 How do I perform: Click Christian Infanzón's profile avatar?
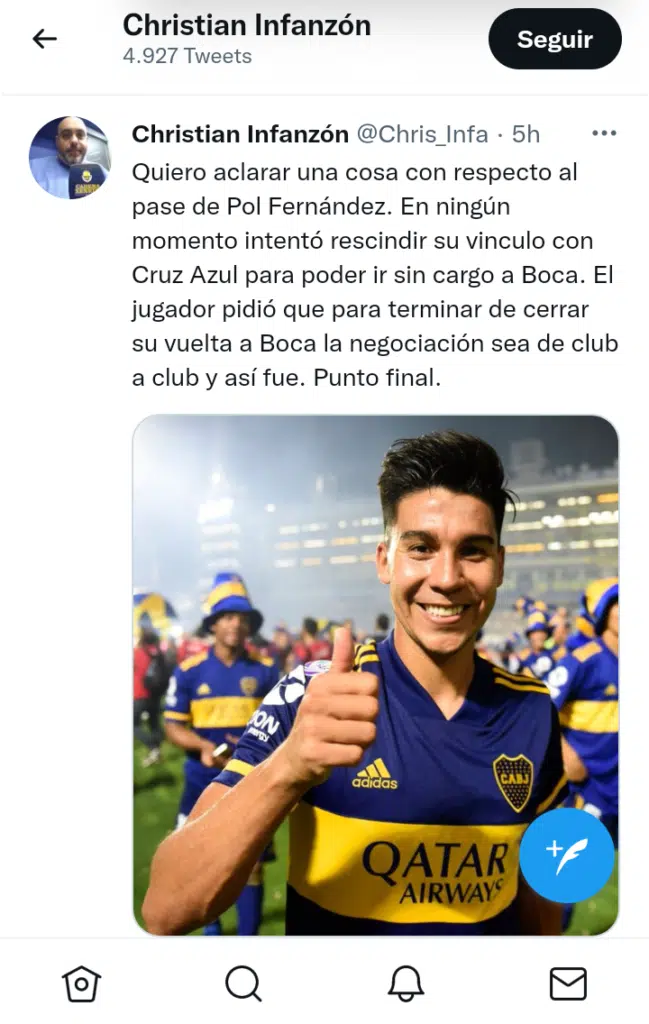pyautogui.click(x=70, y=157)
